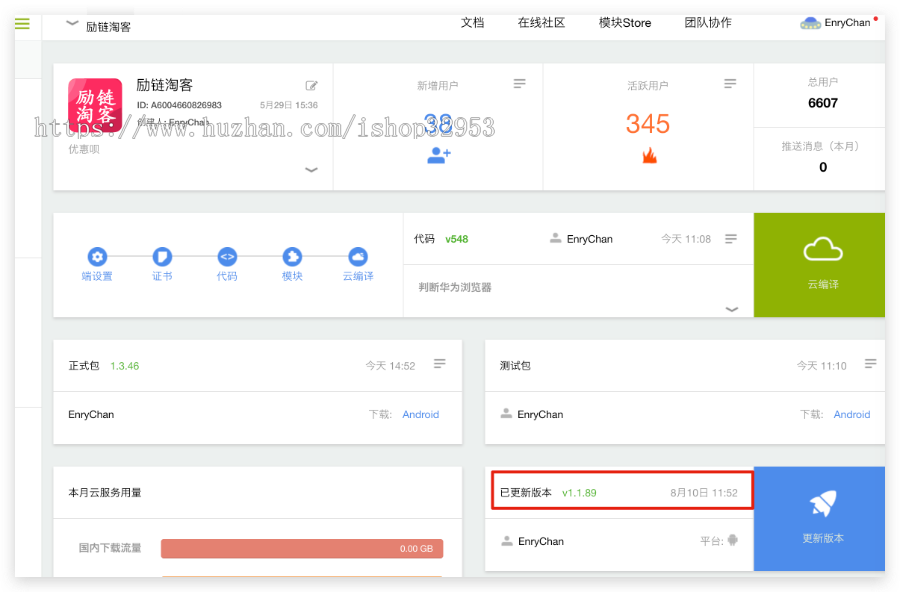Open the 文档 menu item

pos(472,23)
